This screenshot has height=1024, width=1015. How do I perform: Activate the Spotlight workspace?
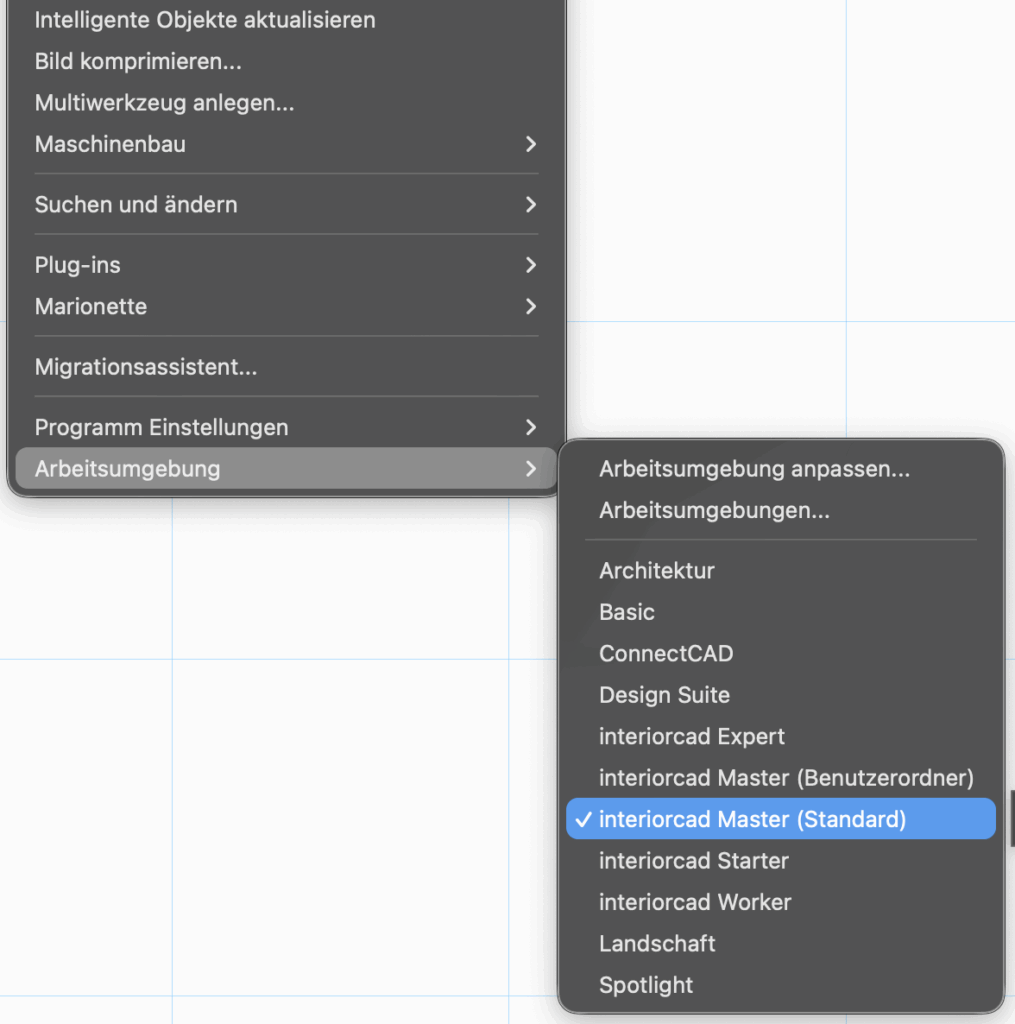coord(646,985)
